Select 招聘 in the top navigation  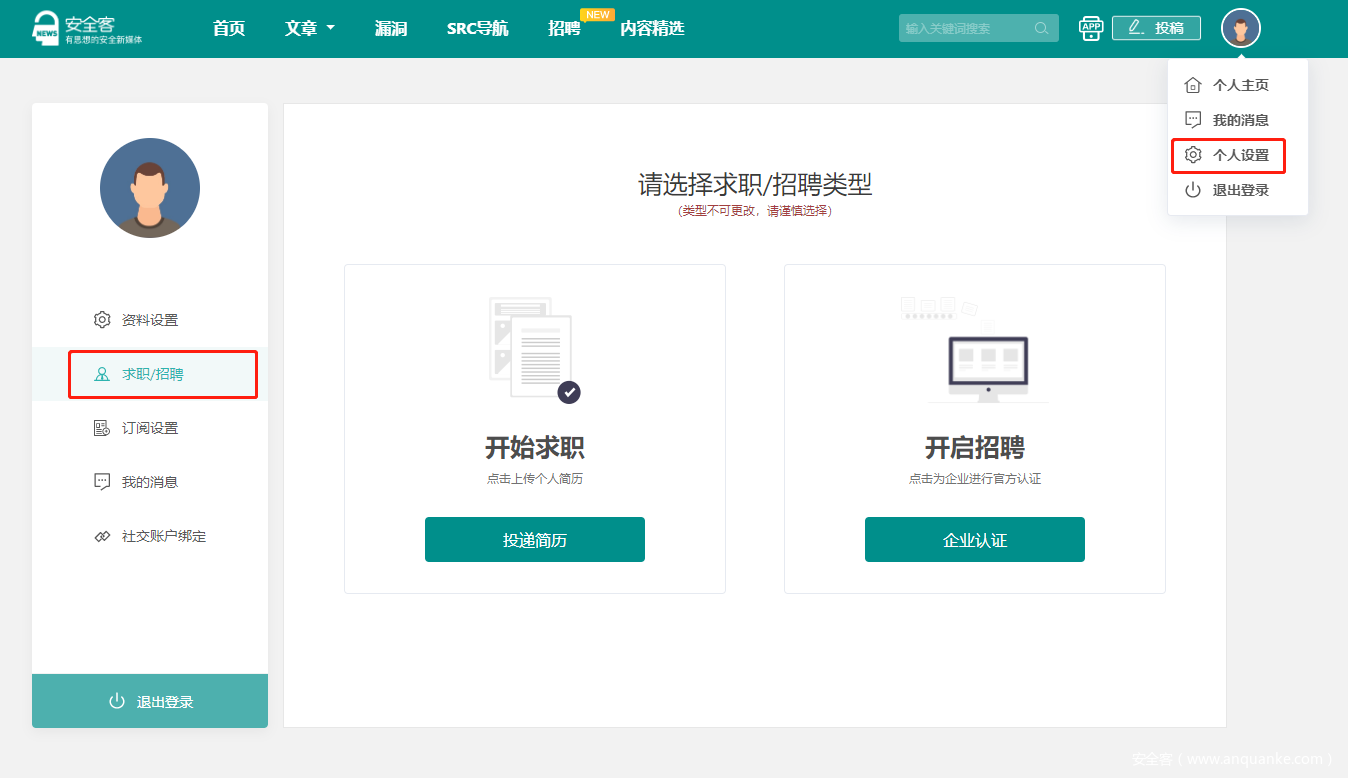point(564,28)
